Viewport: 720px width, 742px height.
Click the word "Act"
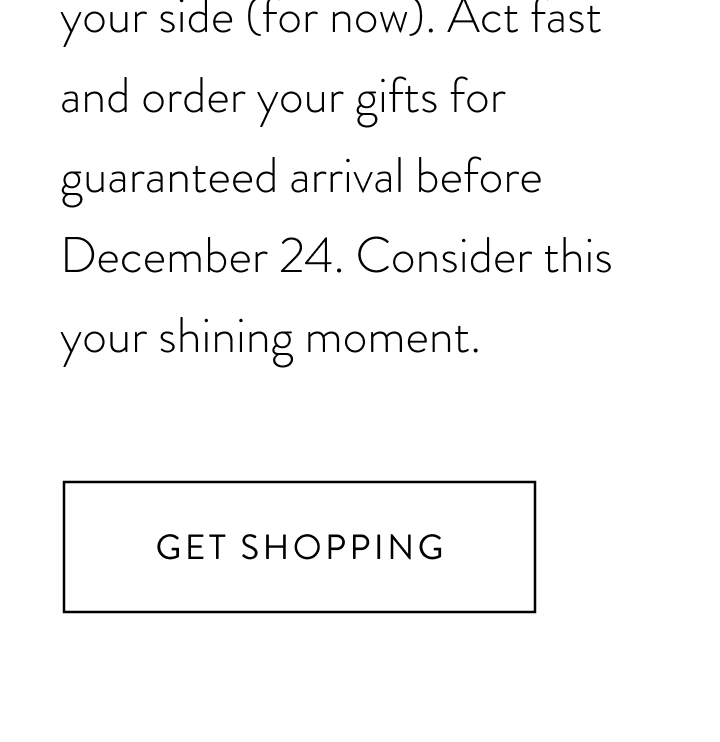pos(482,17)
